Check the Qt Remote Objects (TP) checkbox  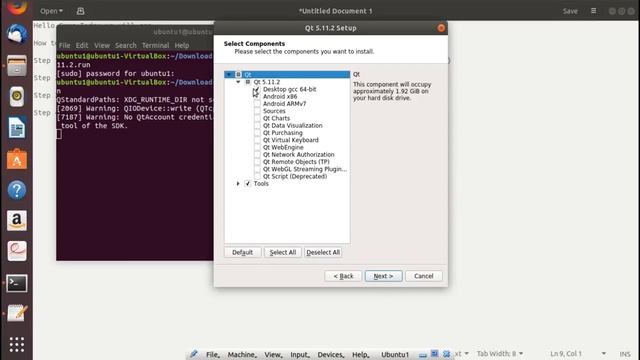(x=257, y=162)
